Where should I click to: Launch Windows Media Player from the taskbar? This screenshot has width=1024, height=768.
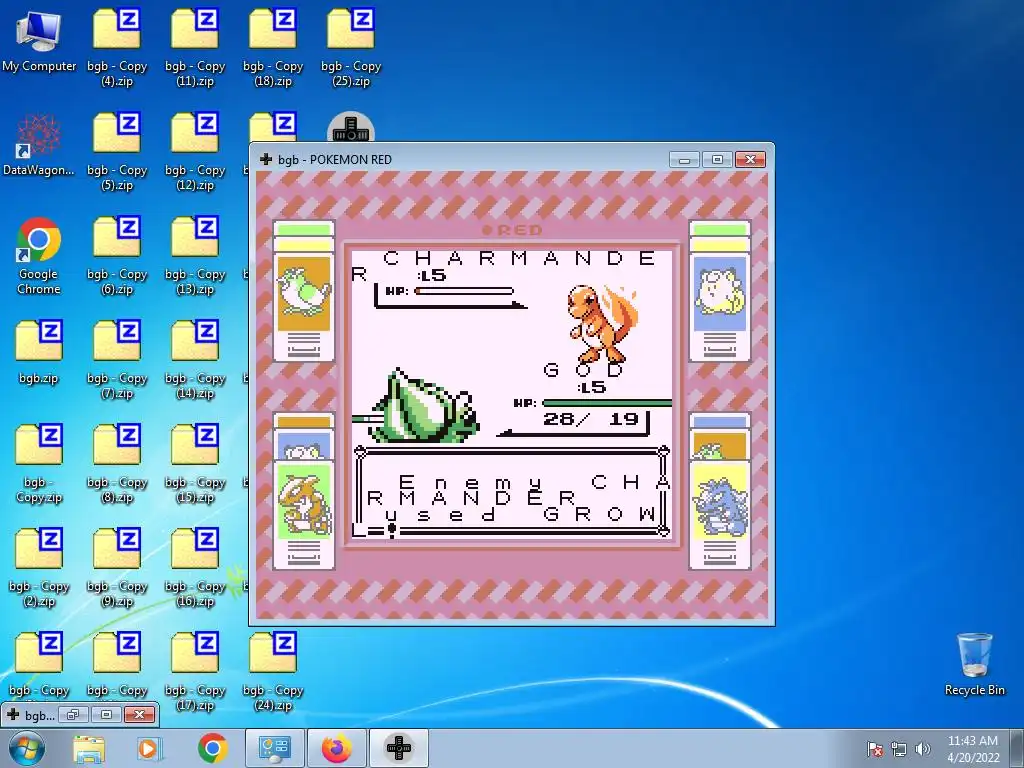(148, 749)
